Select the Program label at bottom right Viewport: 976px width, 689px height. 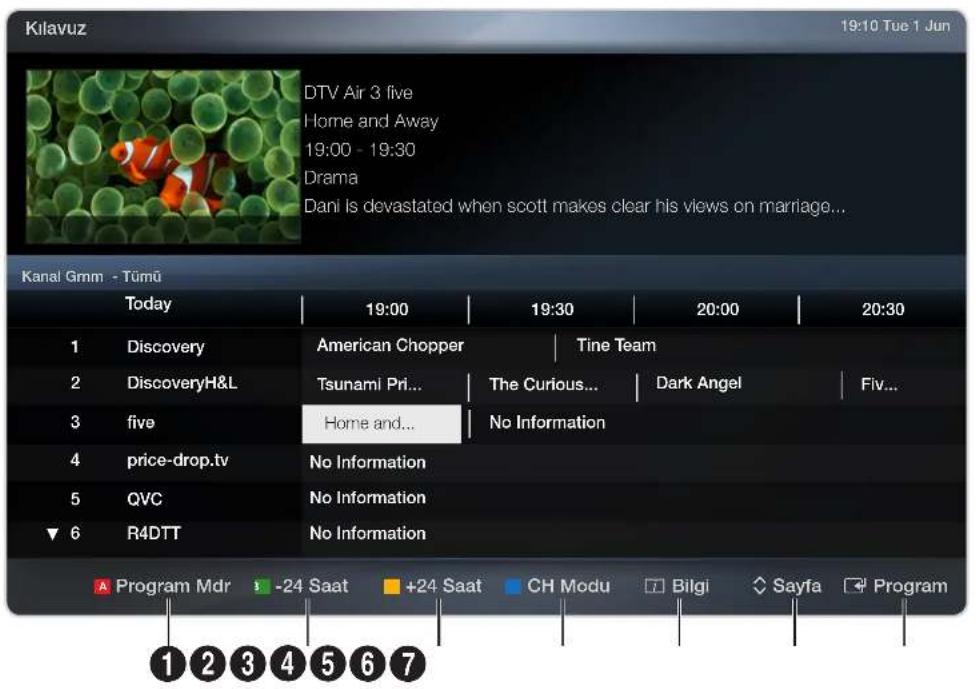pos(910,586)
